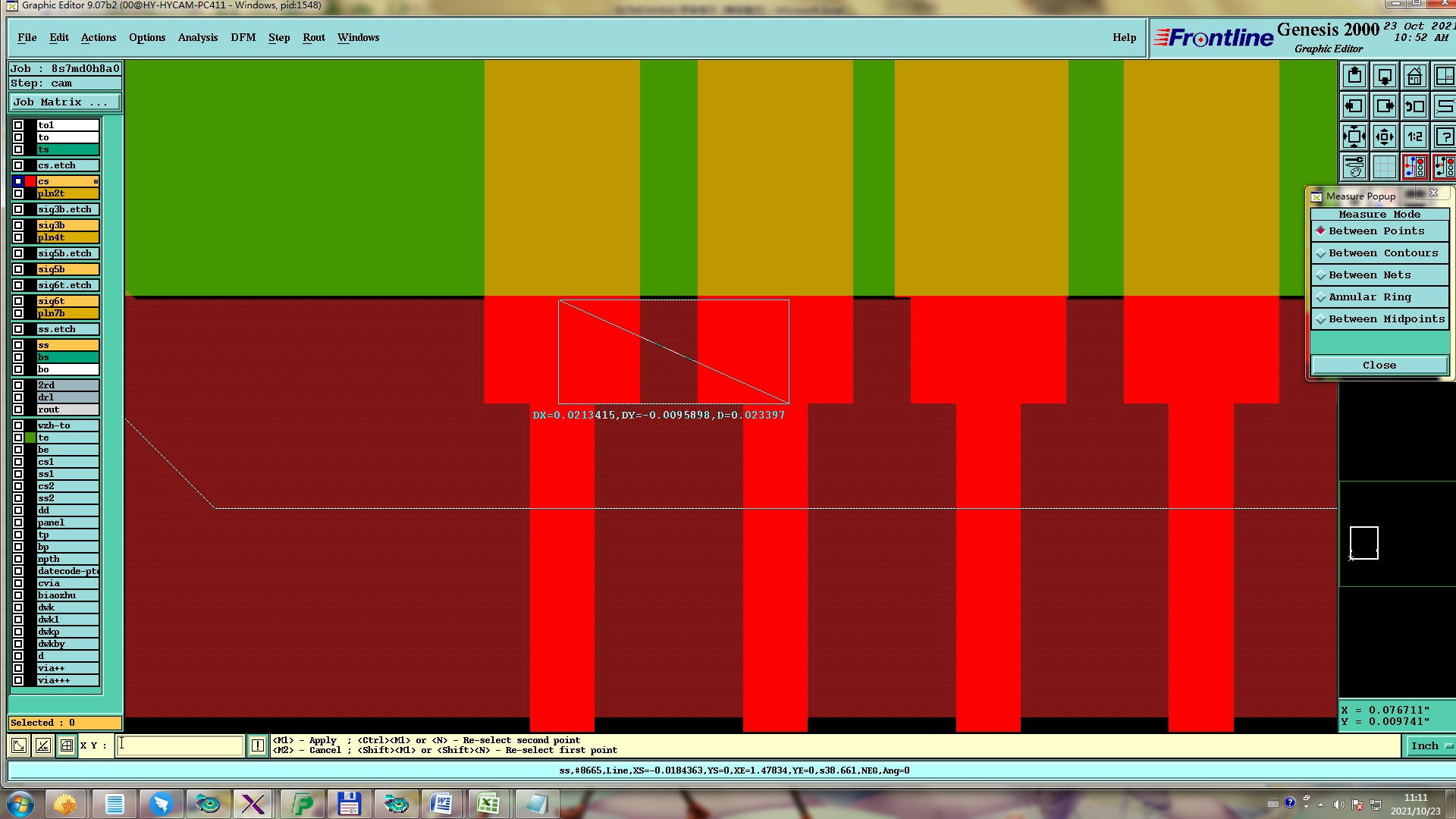Click the Help button

1124,37
